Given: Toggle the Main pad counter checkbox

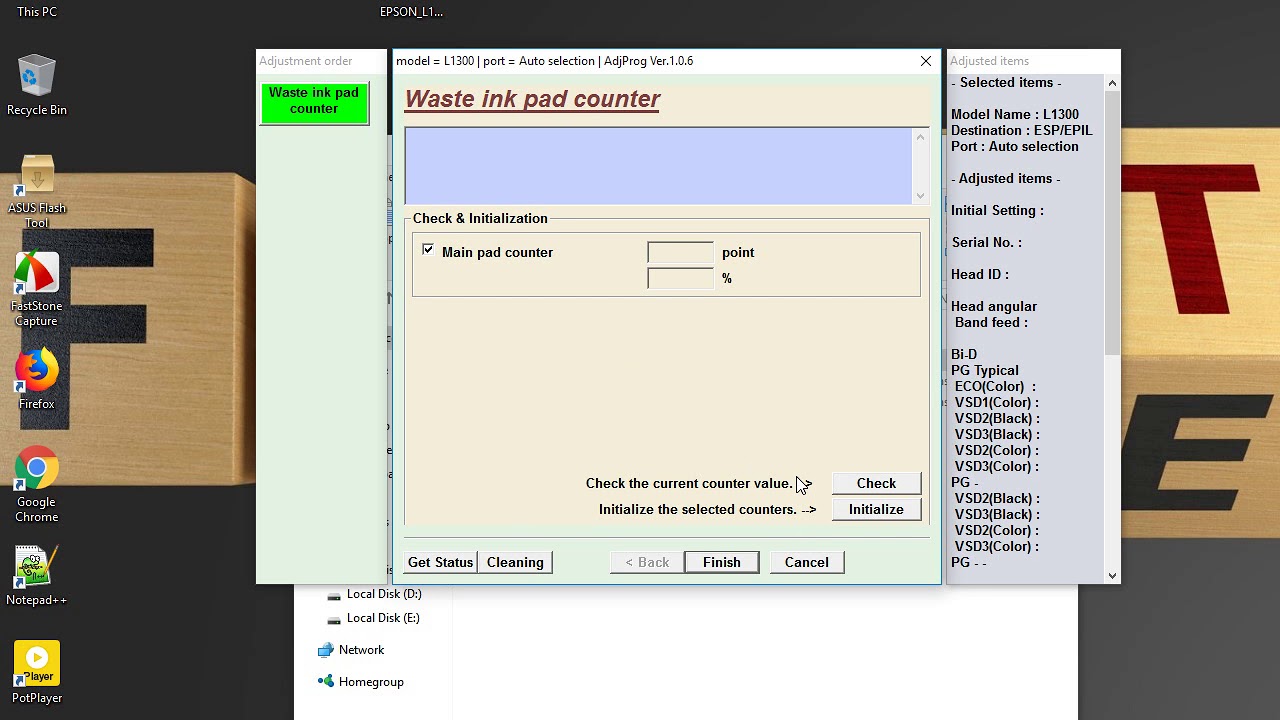Looking at the screenshot, I should pos(428,250).
